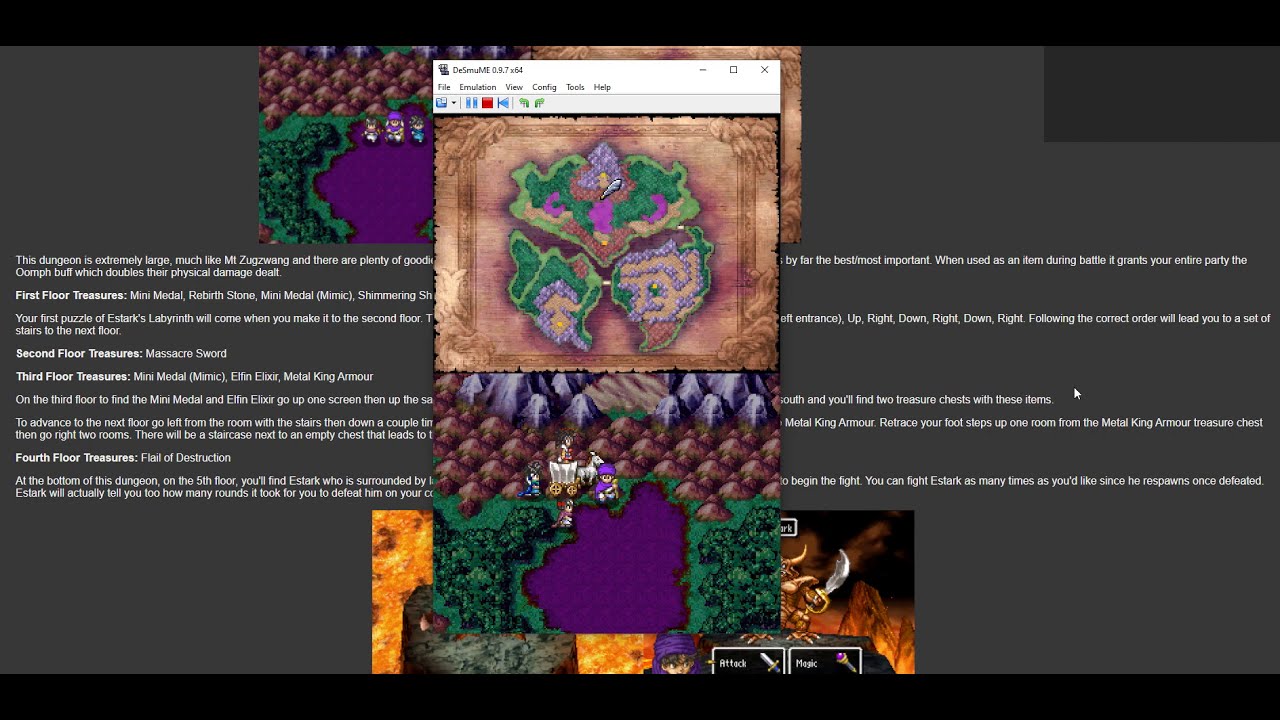
Task: Open the File menu in DeSmuME
Action: pos(444,87)
